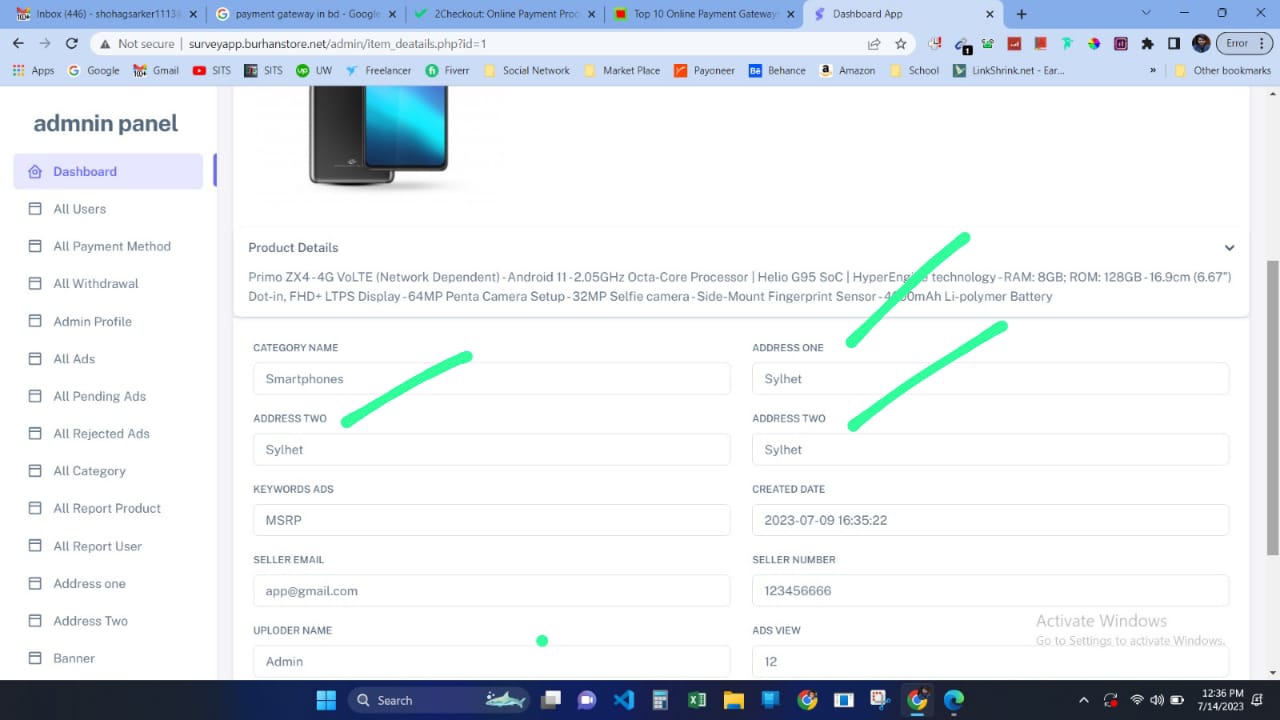Click the Dashboard home icon in sidebar
This screenshot has height=720, width=1280.
point(35,172)
